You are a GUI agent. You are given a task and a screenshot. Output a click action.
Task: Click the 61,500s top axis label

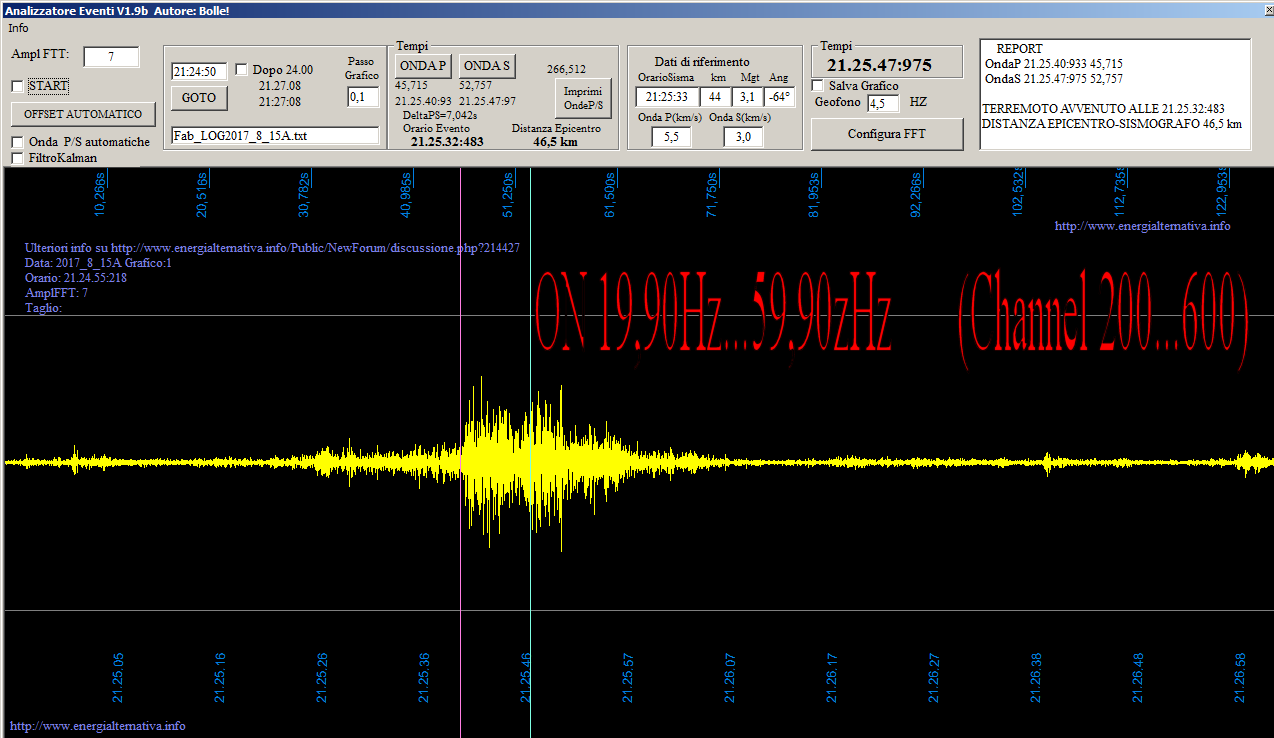point(610,193)
